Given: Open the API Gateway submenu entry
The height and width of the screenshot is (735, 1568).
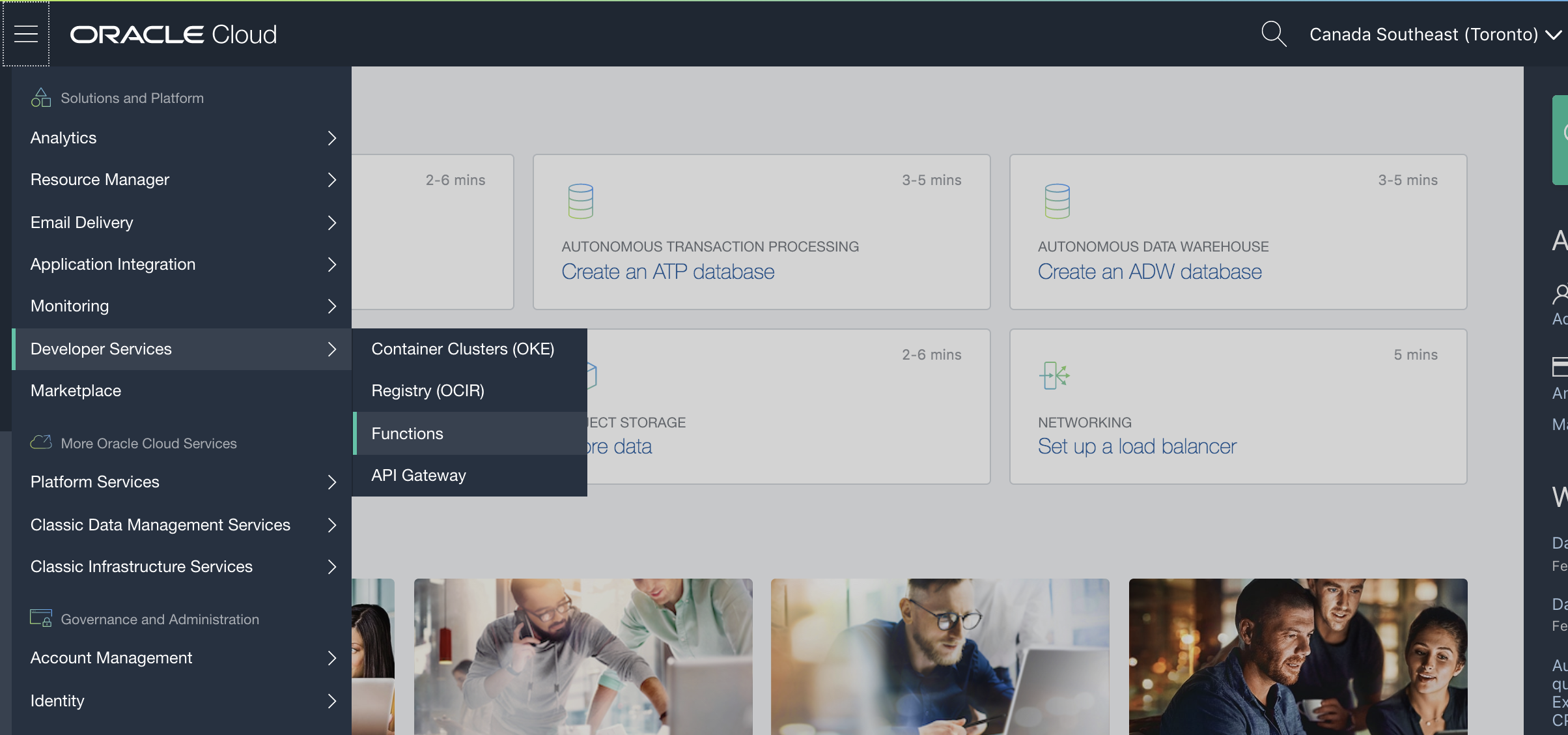Looking at the screenshot, I should pyautogui.click(x=418, y=476).
